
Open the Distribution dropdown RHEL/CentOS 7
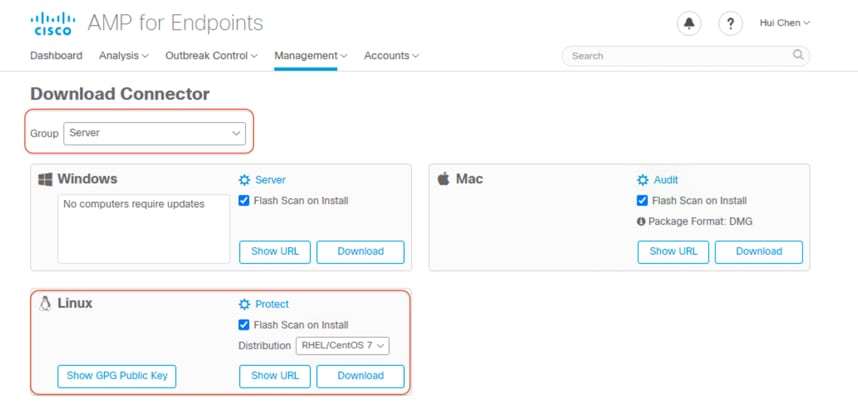pos(343,346)
